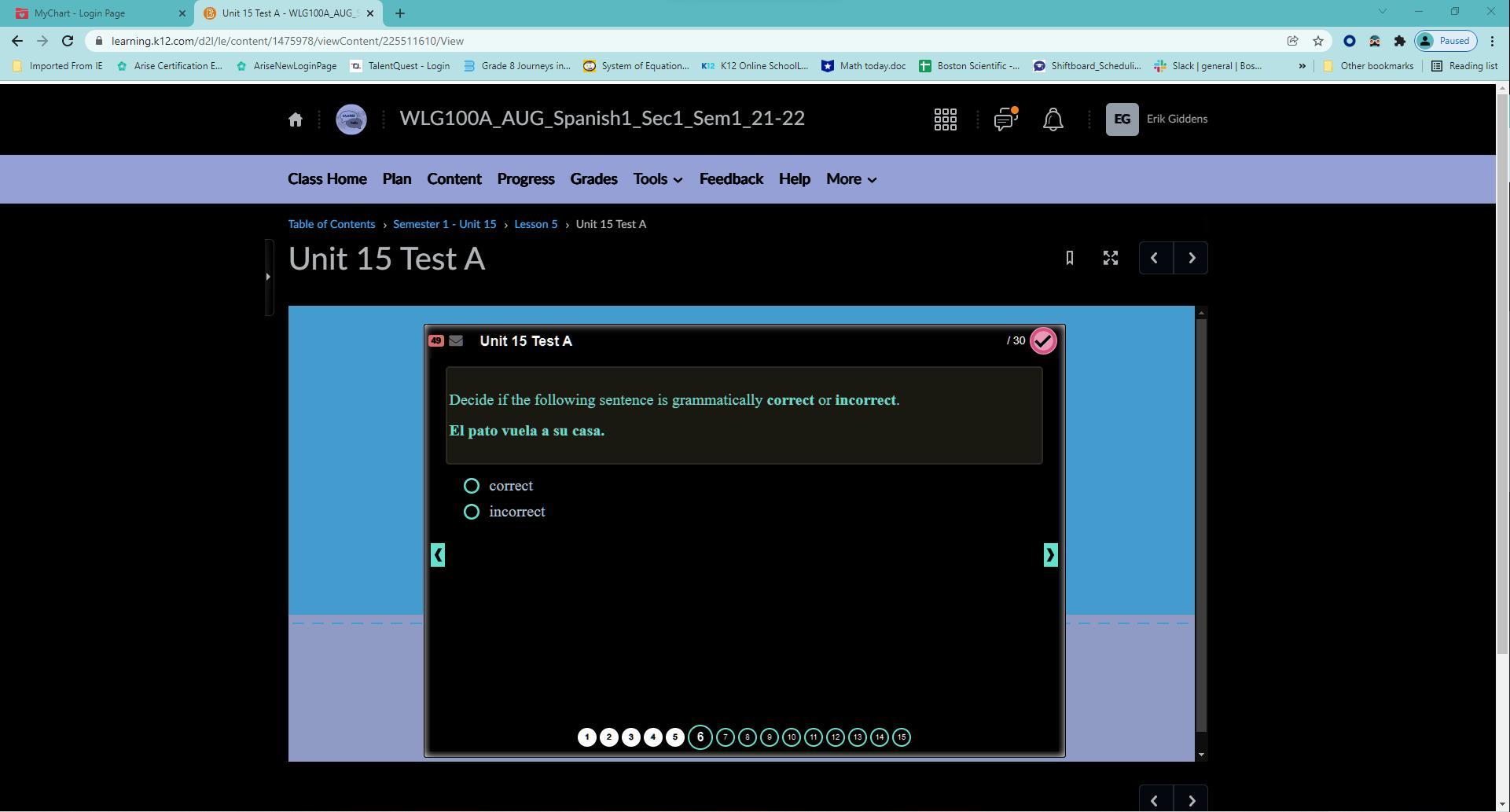Open the tab search dropdown arrow
The width and height of the screenshot is (1510, 812).
tap(1382, 11)
